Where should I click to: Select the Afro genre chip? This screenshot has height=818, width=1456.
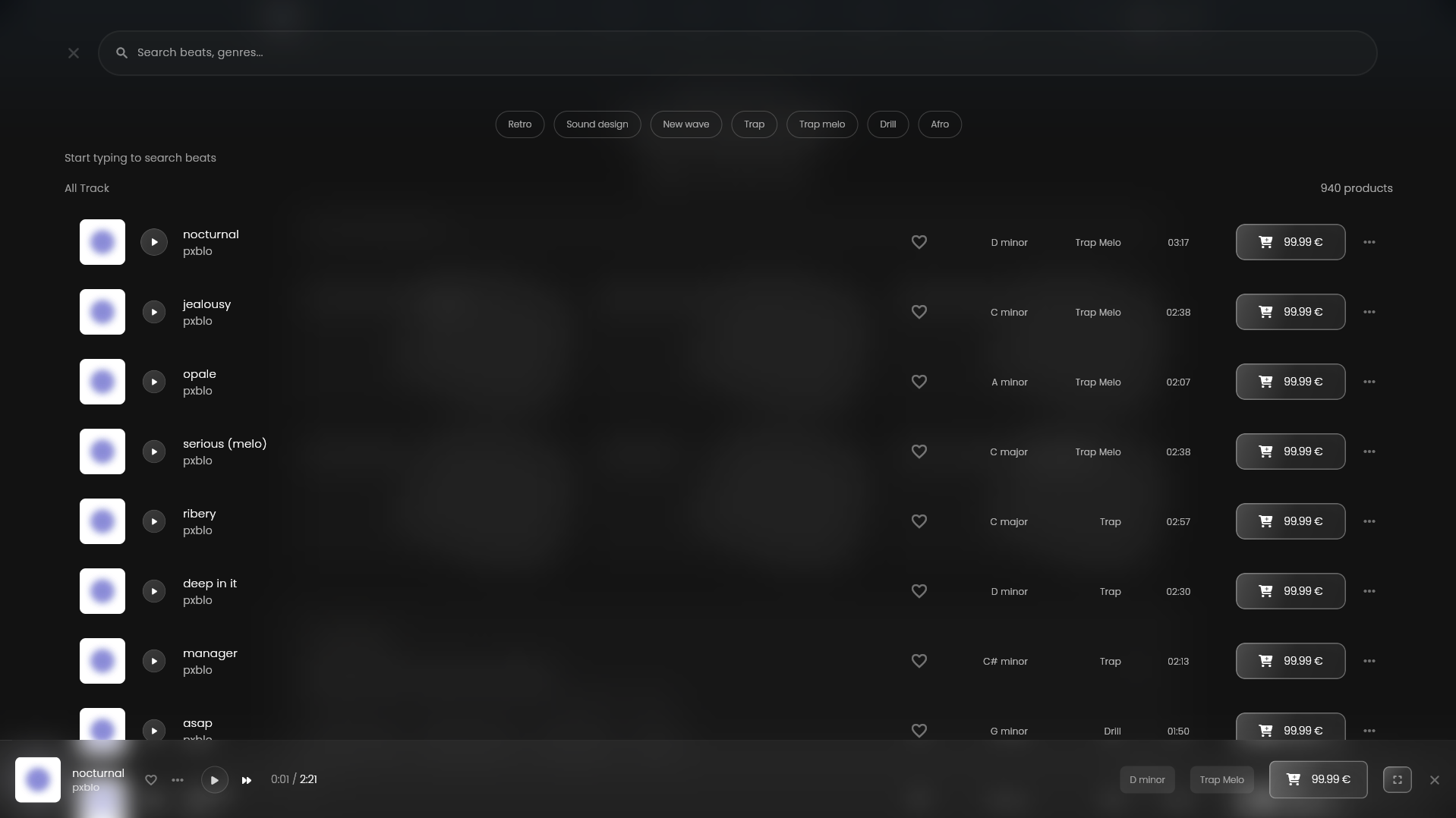tap(940, 124)
